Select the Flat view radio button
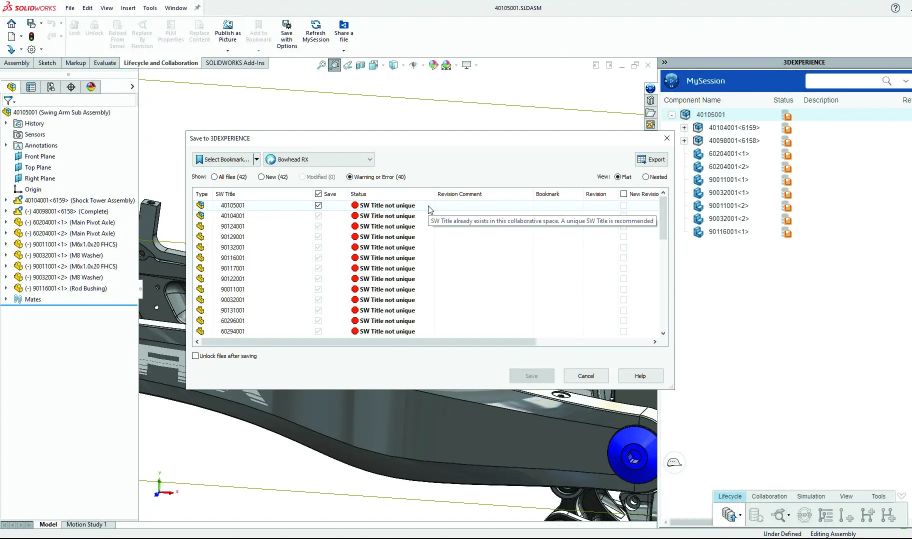 pos(618,177)
